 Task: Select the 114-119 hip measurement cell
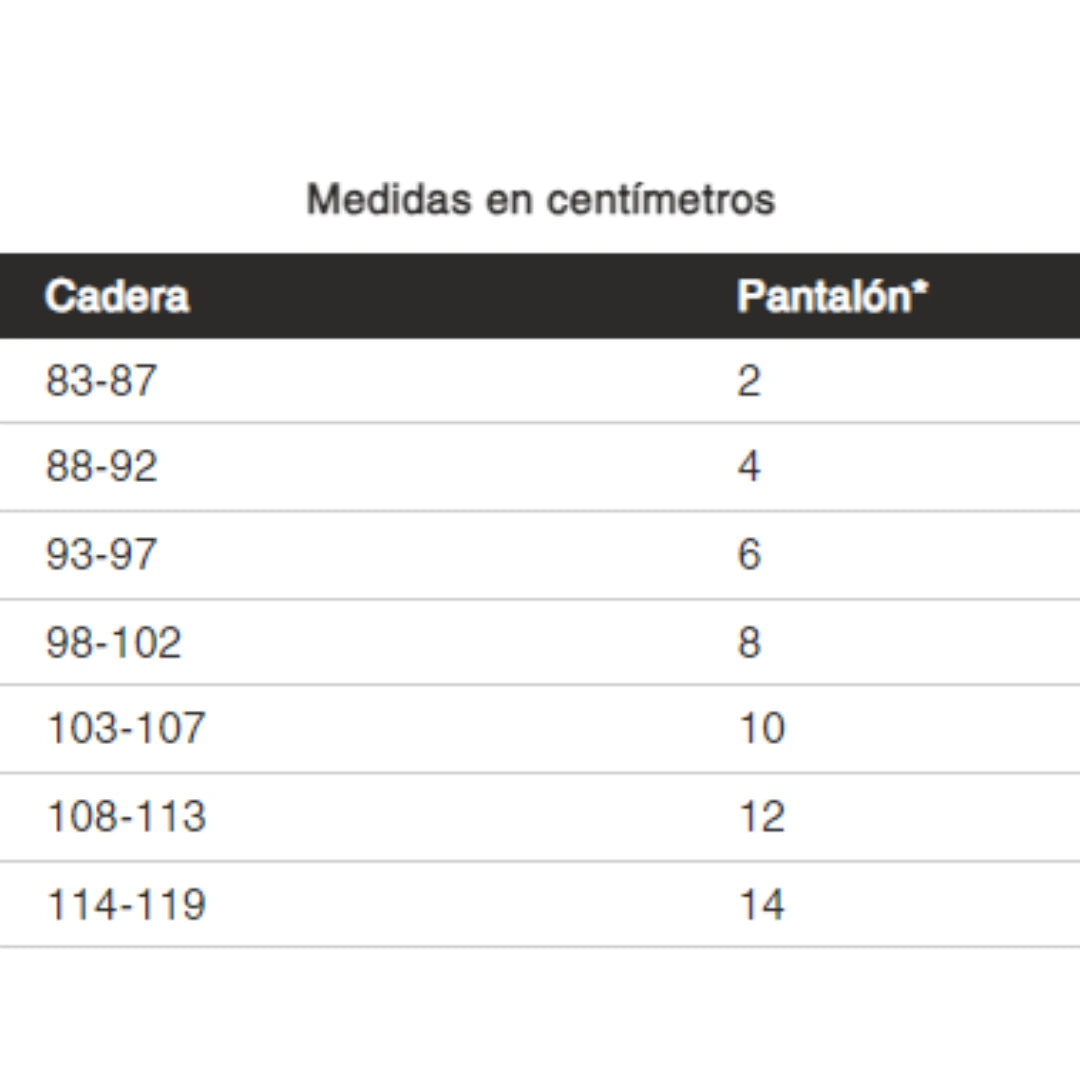coord(126,904)
